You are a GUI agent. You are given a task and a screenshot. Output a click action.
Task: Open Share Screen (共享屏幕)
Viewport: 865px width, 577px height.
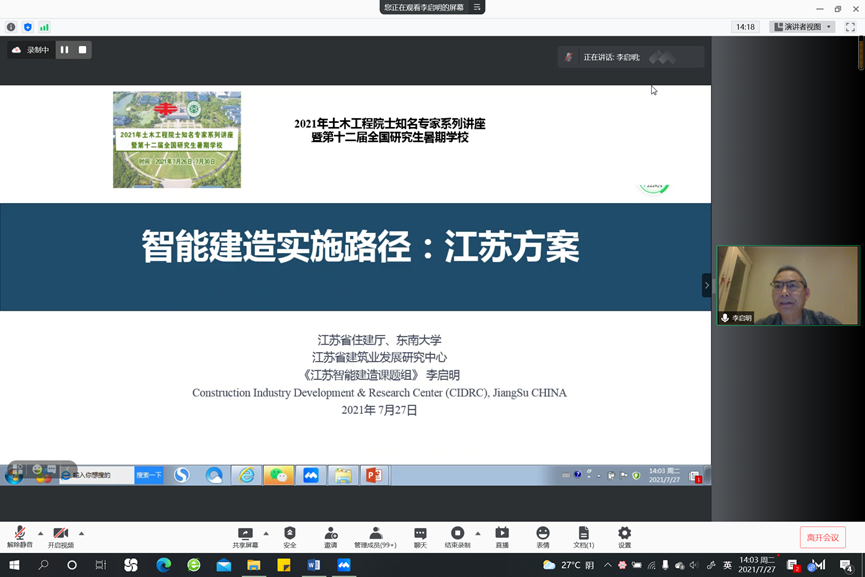pyautogui.click(x=245, y=537)
